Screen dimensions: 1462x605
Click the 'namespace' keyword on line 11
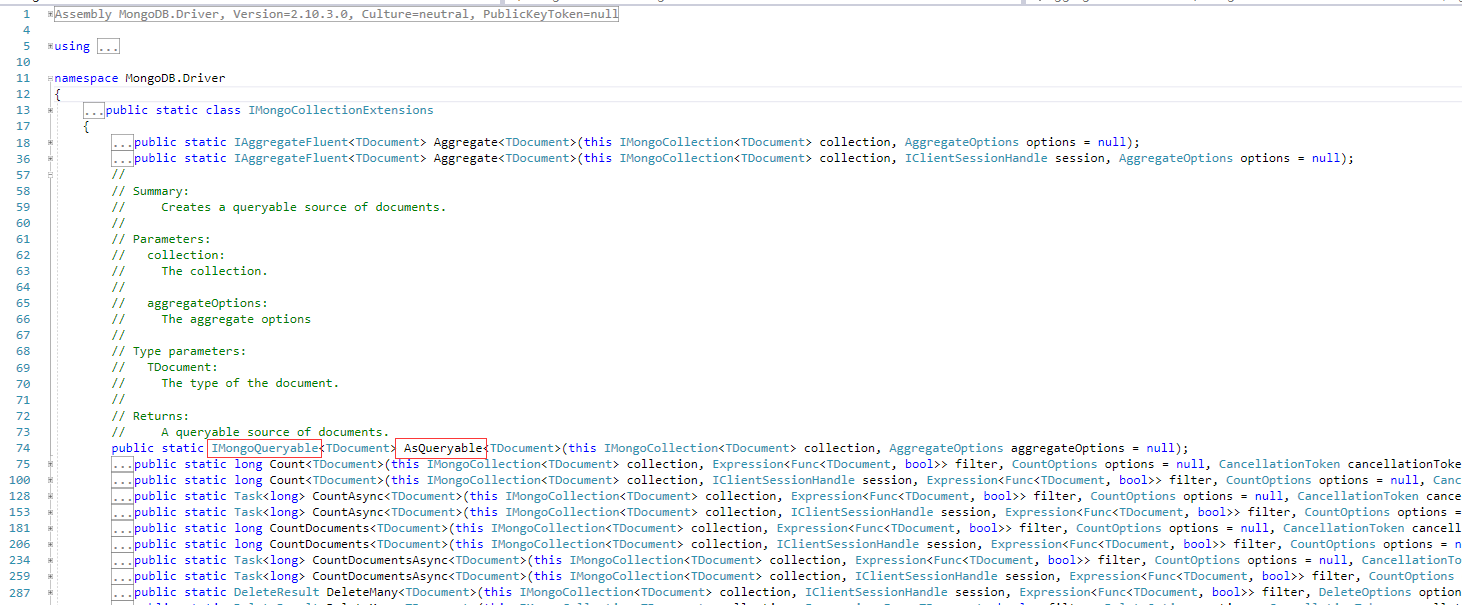coord(86,78)
